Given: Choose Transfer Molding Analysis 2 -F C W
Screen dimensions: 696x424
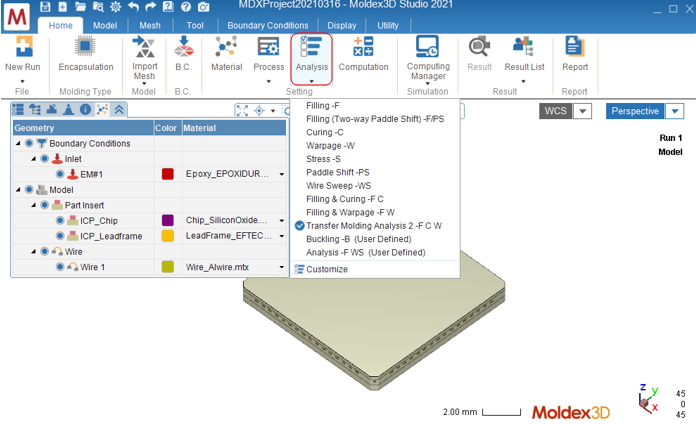Looking at the screenshot, I should pyautogui.click(x=375, y=226).
